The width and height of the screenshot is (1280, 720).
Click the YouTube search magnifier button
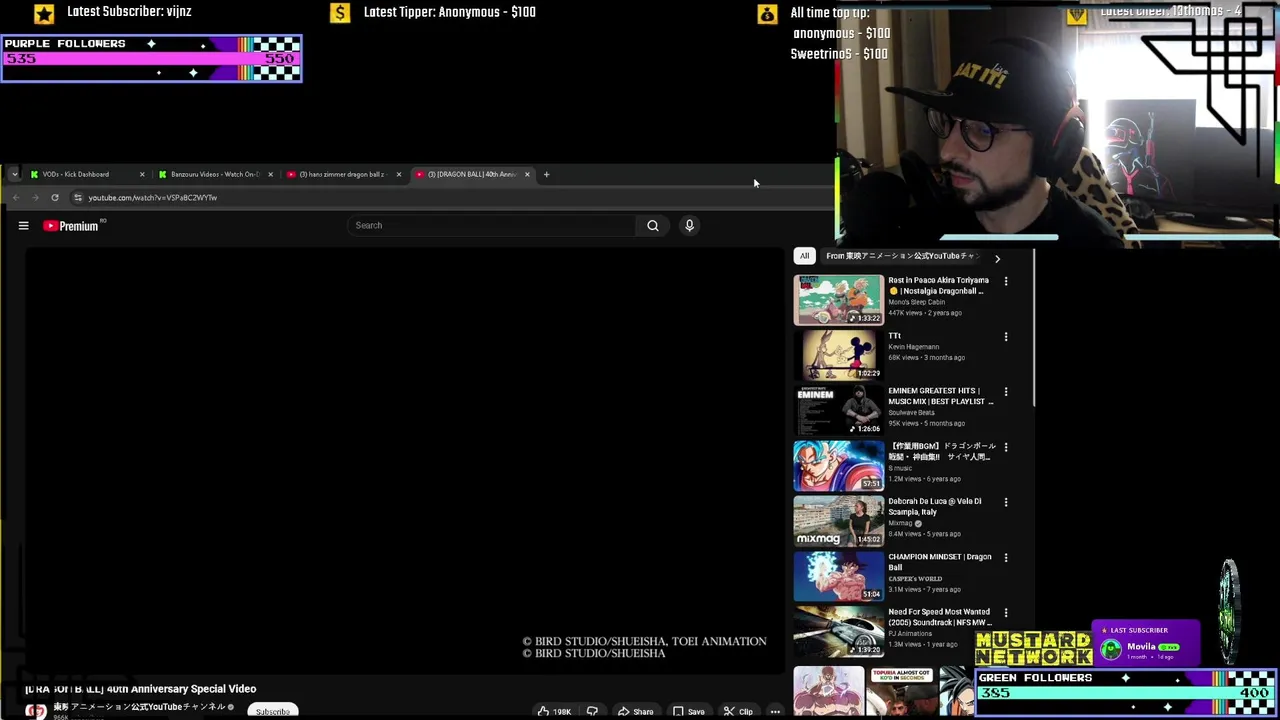653,226
